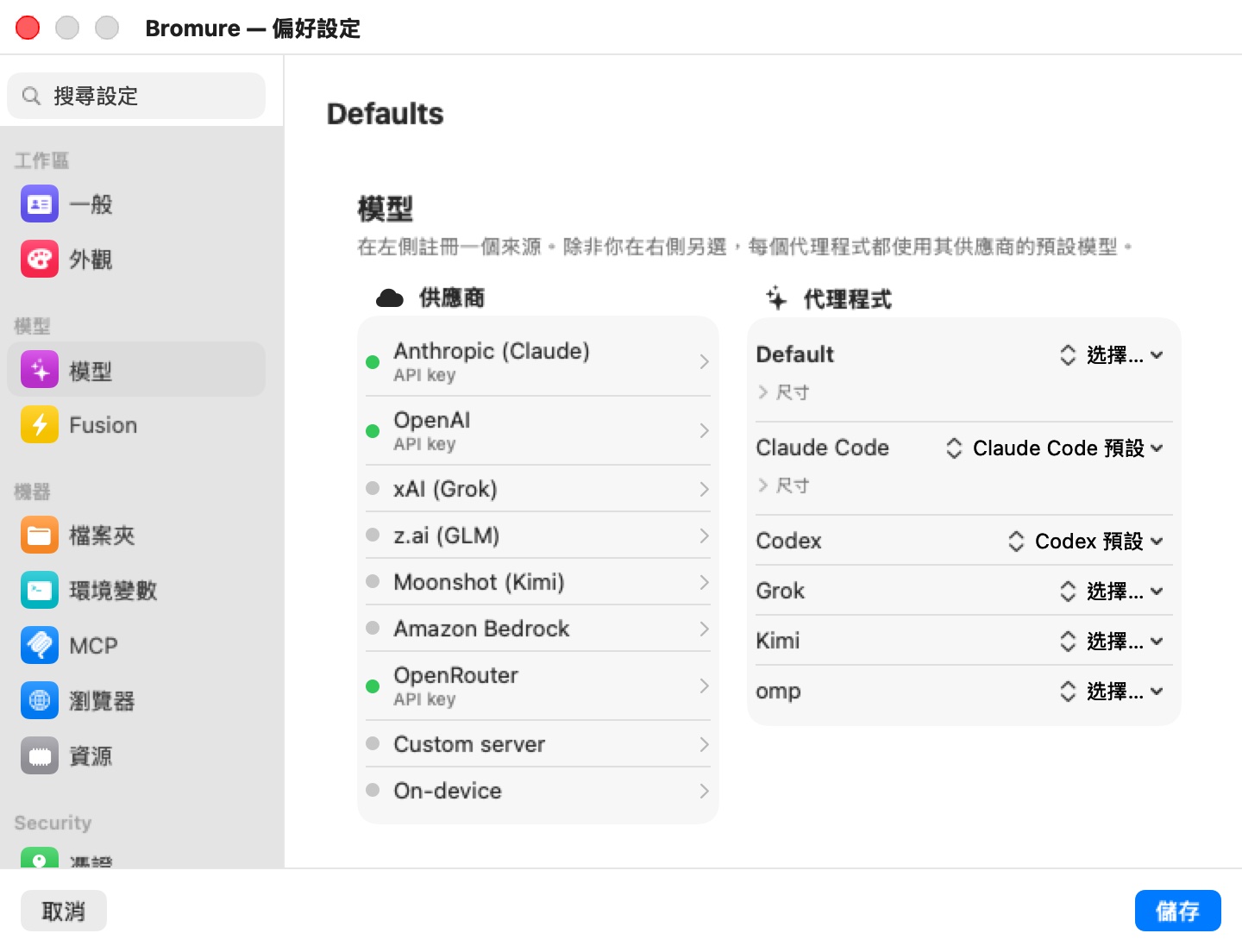Click the magnifier icon in search field
This screenshot has width=1242, height=952.
[31, 96]
